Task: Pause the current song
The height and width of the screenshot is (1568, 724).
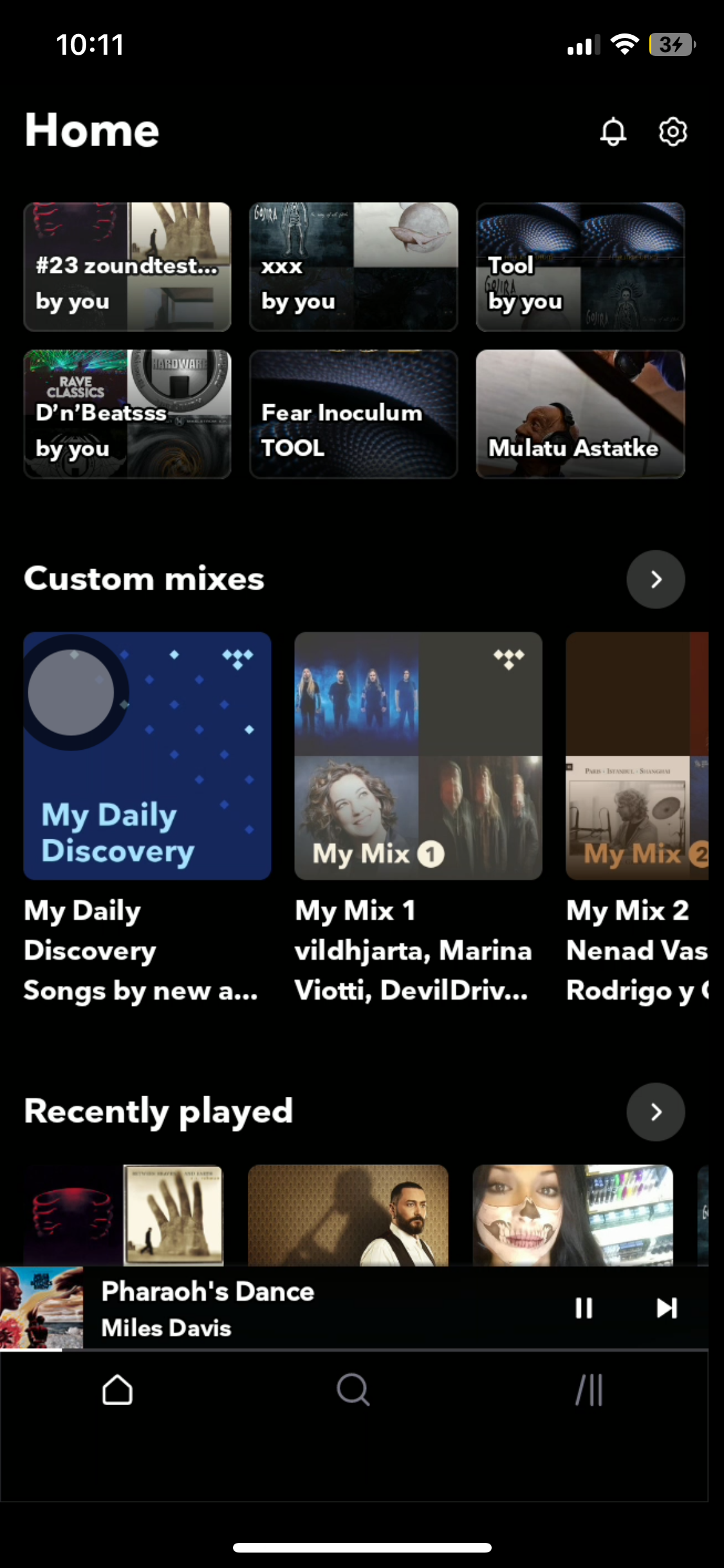Action: (583, 1308)
